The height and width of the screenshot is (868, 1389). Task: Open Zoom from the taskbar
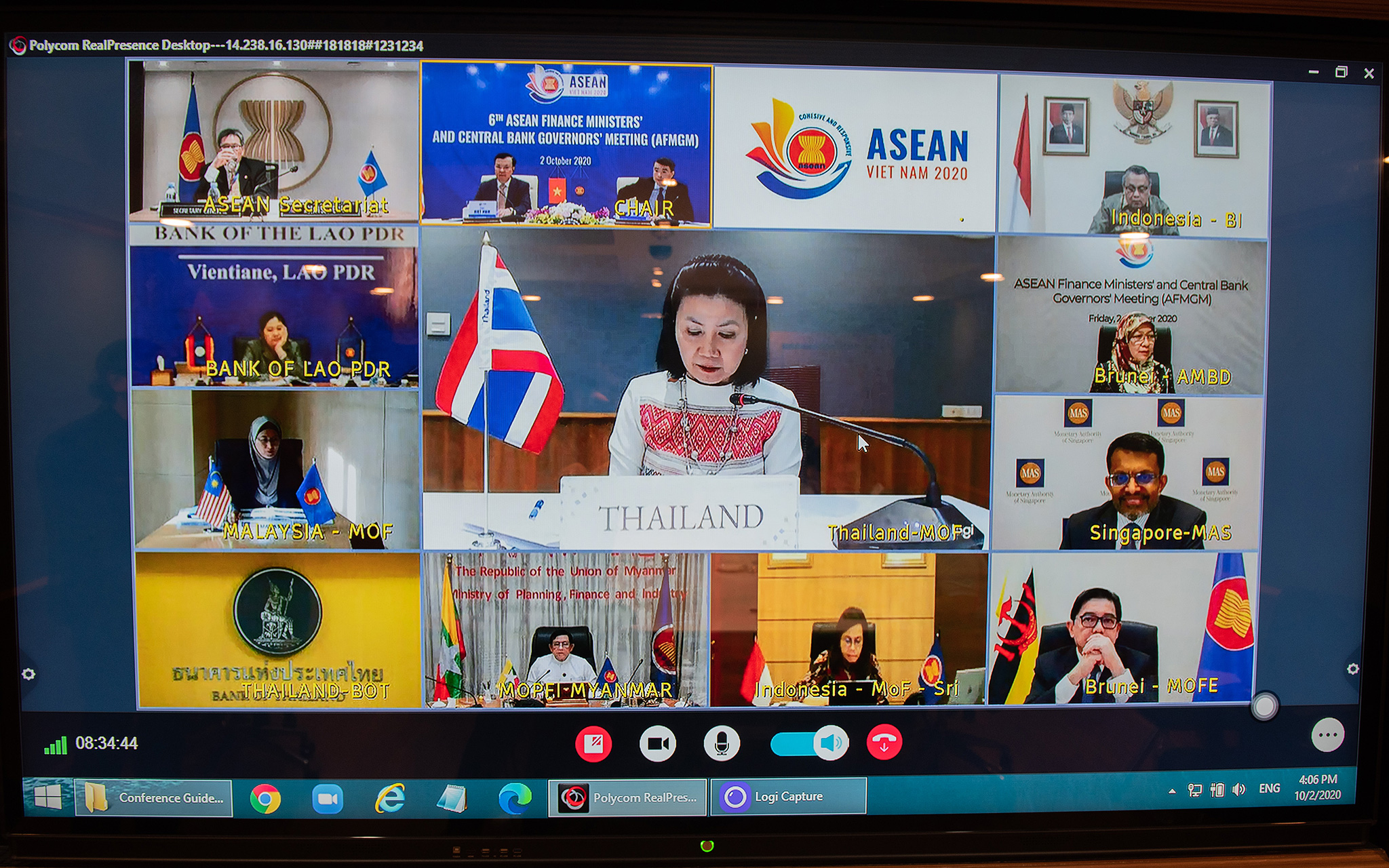[x=328, y=799]
